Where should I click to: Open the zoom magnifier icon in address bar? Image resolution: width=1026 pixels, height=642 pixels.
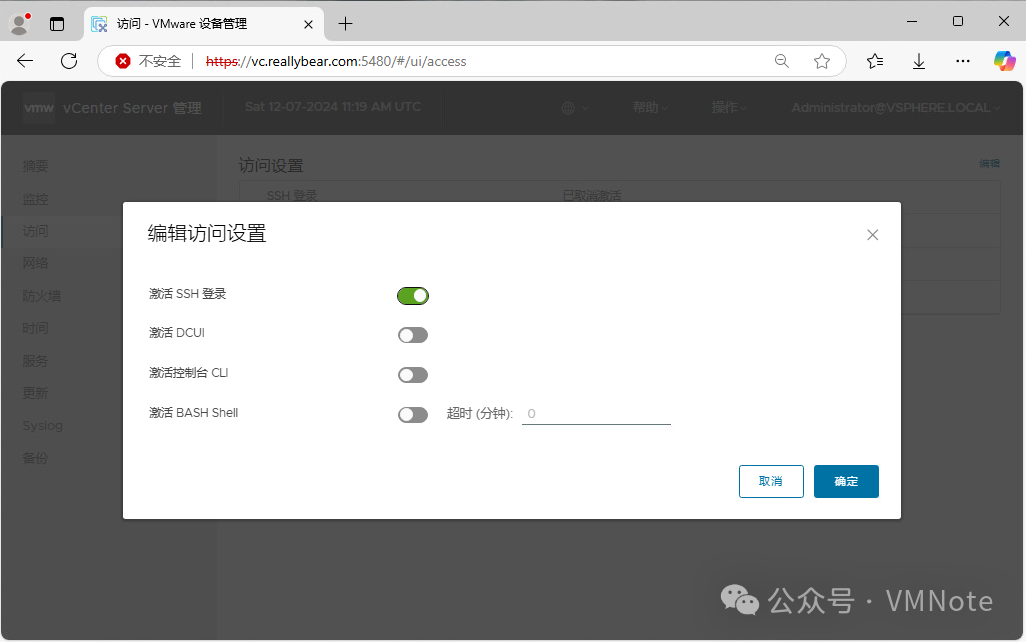[x=781, y=61]
